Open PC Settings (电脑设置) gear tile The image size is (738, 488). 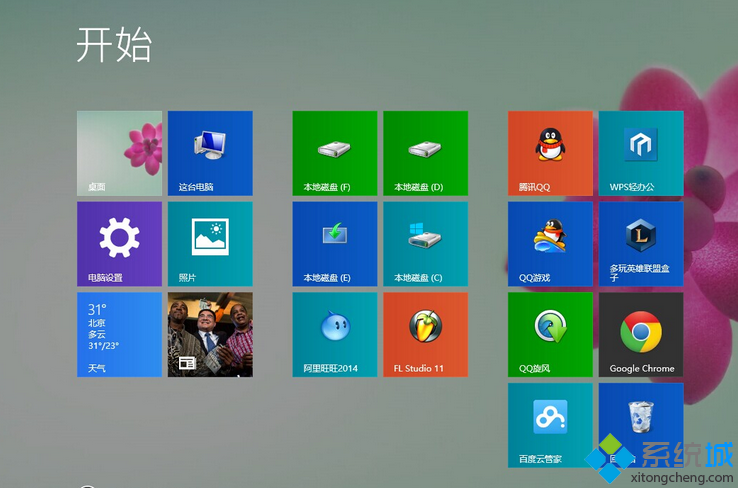120,244
